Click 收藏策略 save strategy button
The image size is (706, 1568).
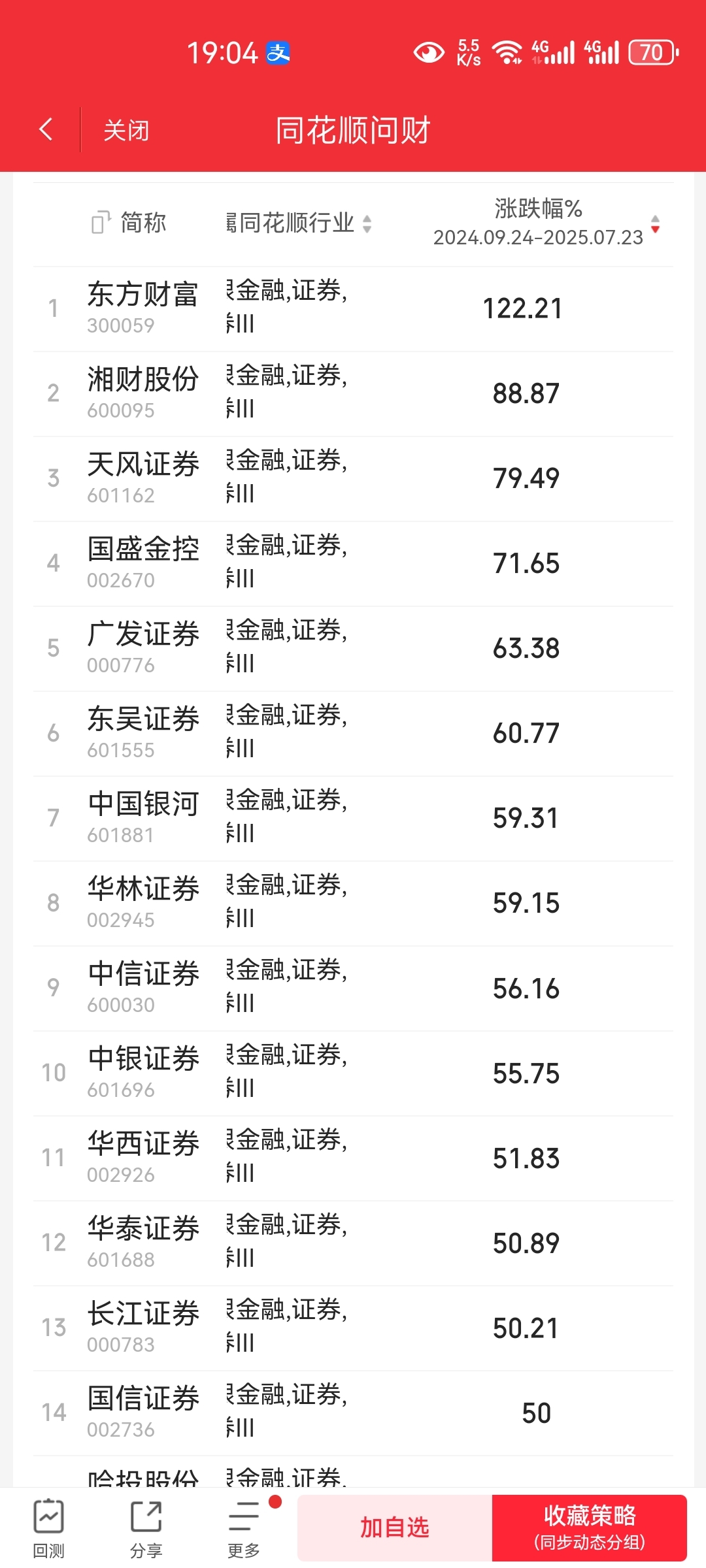click(x=590, y=1527)
